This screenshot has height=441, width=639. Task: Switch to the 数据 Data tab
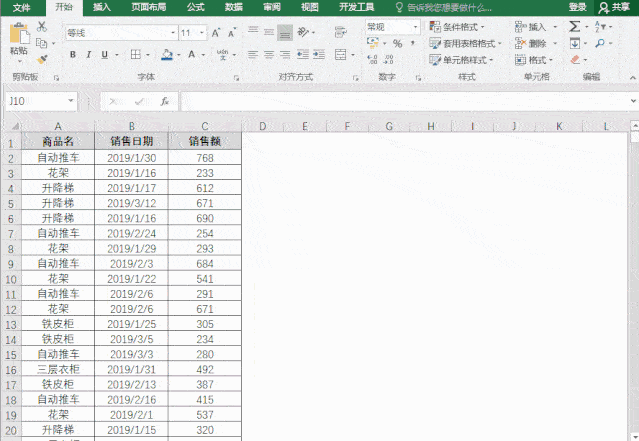(234, 7)
